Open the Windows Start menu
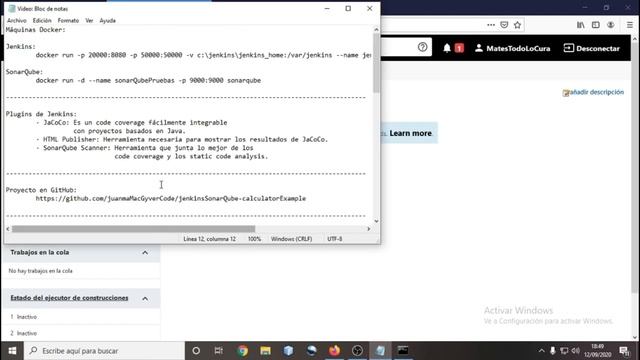 [x=12, y=351]
